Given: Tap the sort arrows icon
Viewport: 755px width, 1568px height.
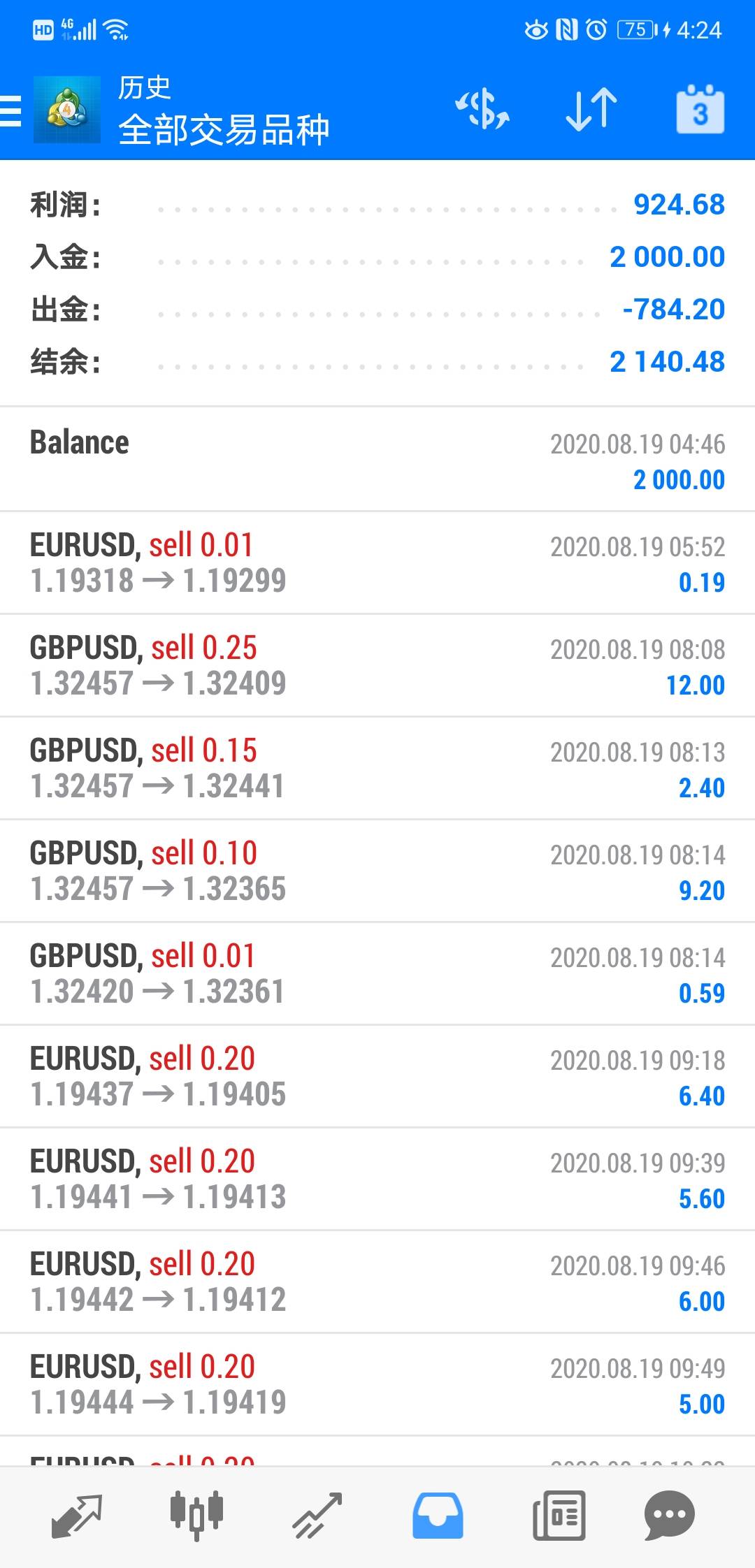Looking at the screenshot, I should [591, 110].
